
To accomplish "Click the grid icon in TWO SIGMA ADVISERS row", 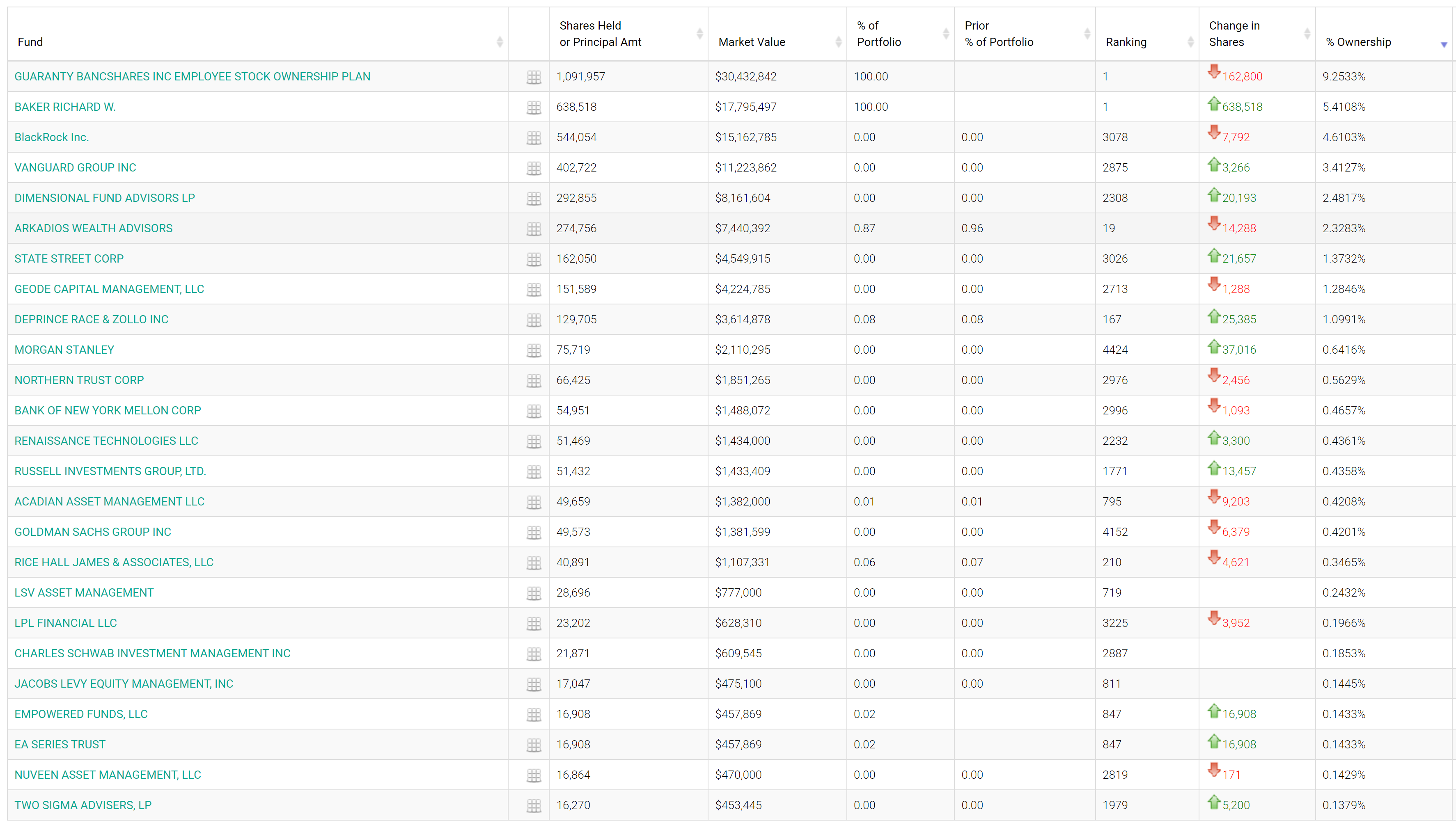I will tap(534, 806).
